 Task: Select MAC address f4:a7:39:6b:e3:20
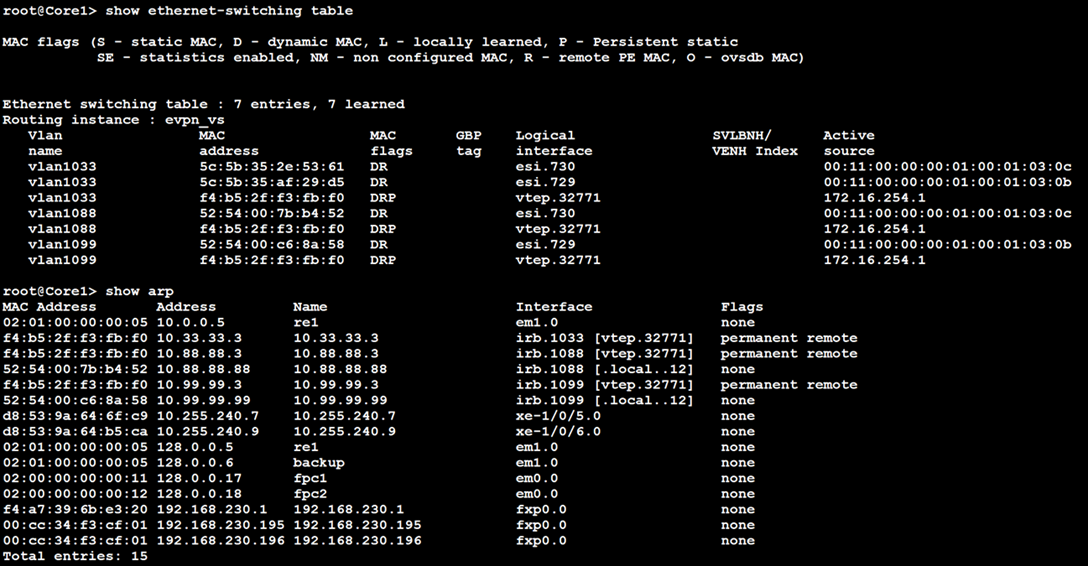pos(75,510)
